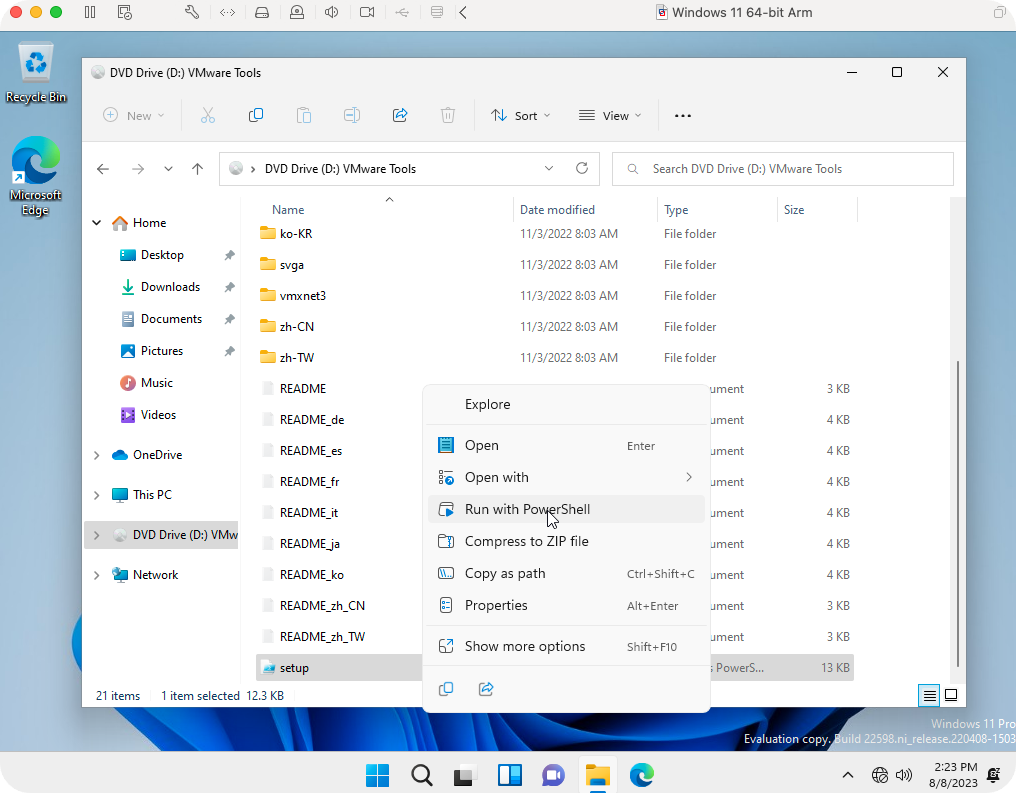Open the Open with submenu
Image resolution: width=1016 pixels, height=793 pixels.
pos(566,477)
